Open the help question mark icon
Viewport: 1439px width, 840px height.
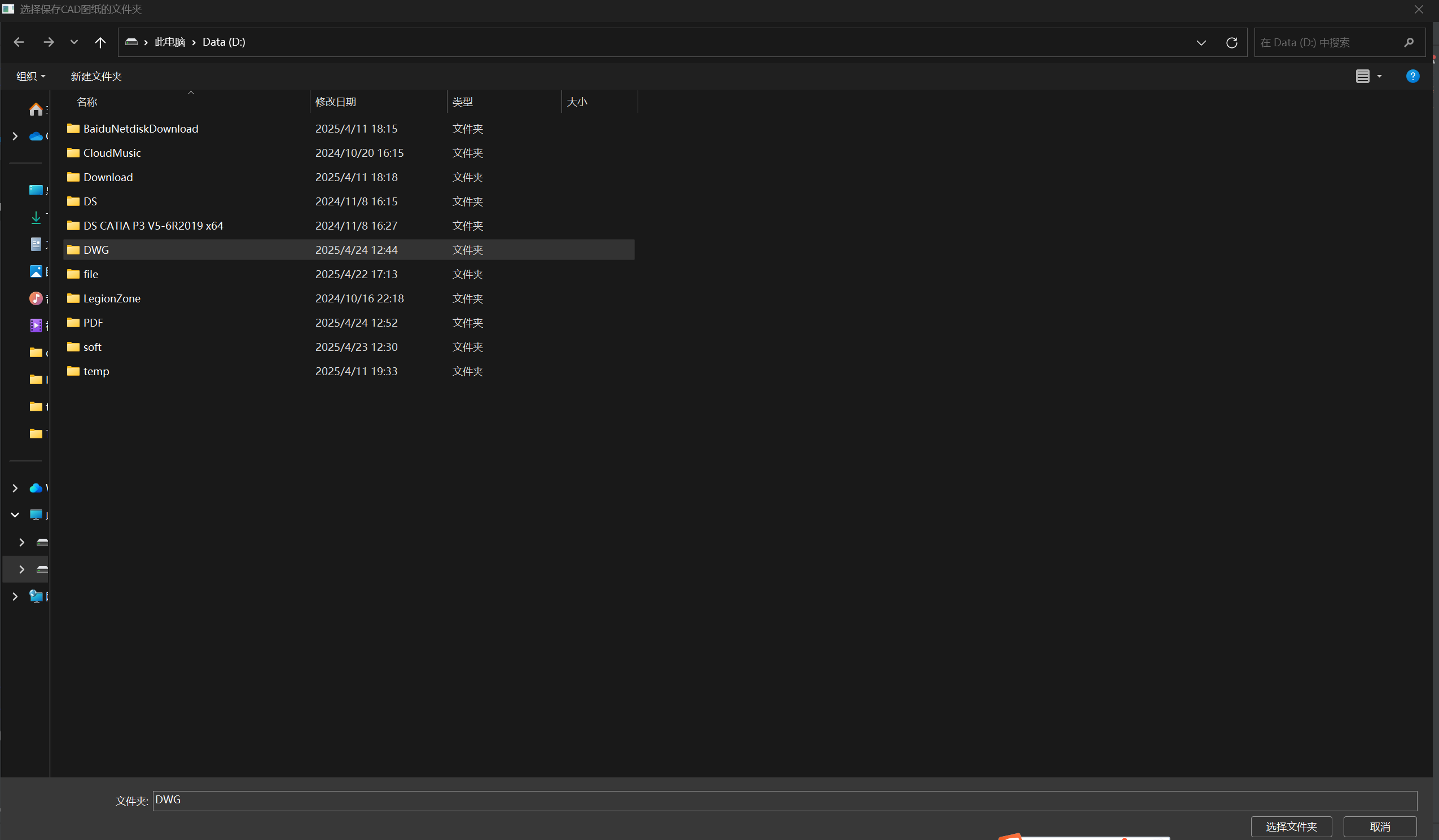click(x=1412, y=76)
